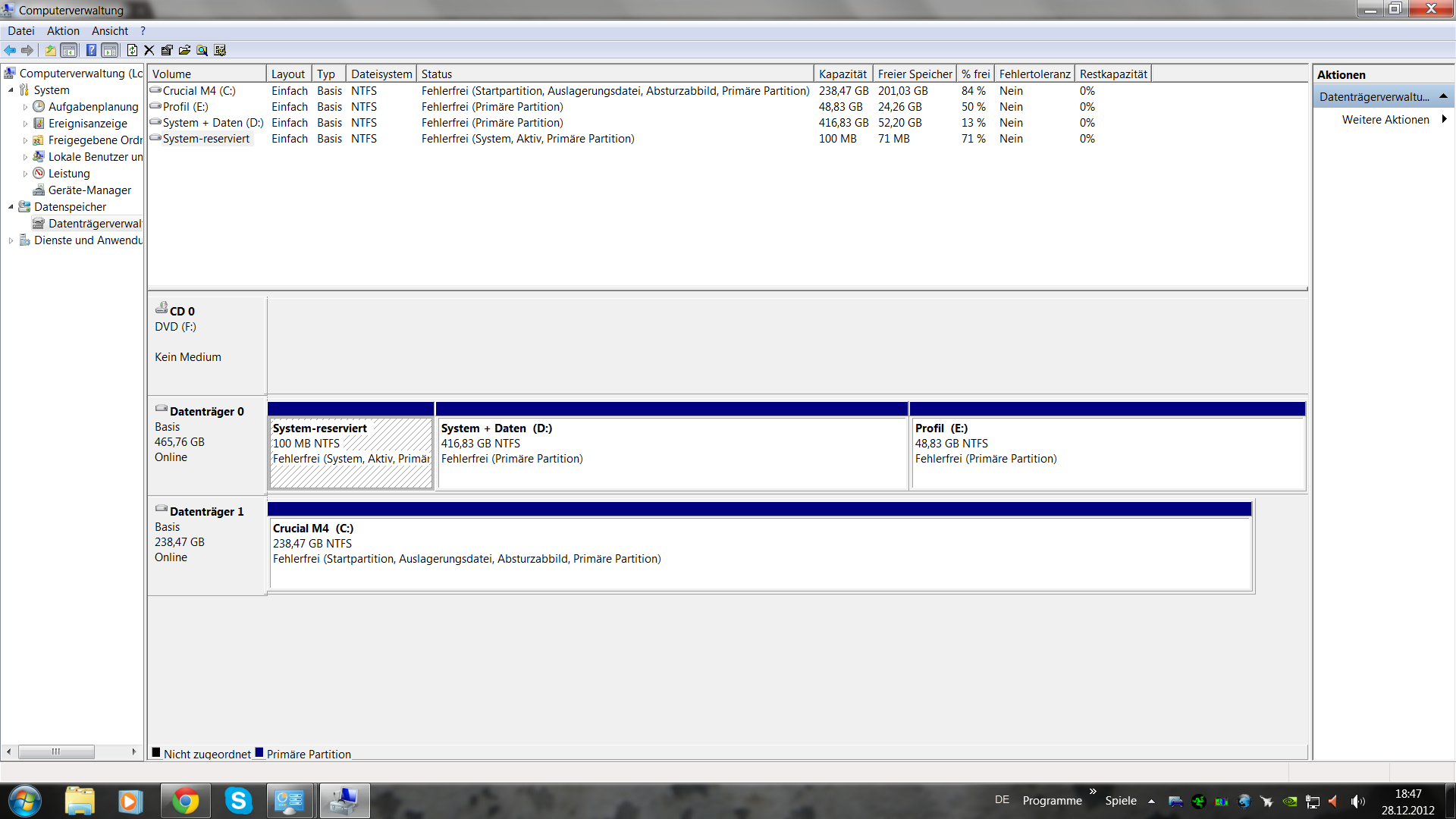Select Geräte-Manager in the tree
Screen dimensions: 1456x819
click(x=89, y=190)
